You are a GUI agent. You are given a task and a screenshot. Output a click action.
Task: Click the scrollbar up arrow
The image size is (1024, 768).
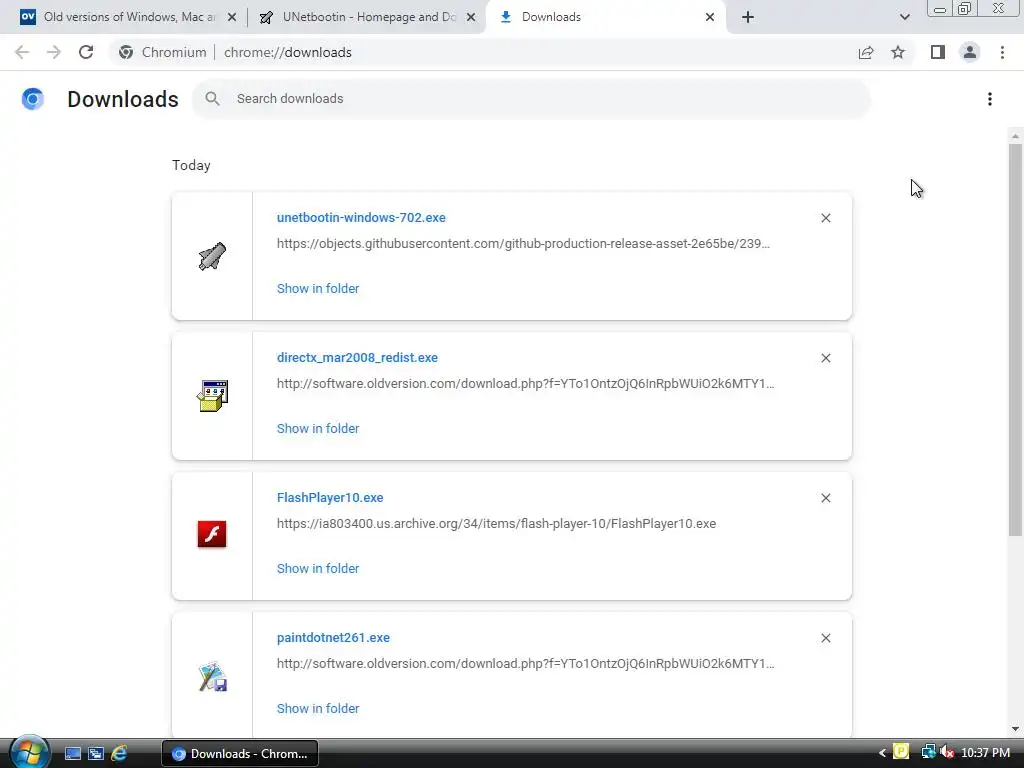pyautogui.click(x=1015, y=136)
